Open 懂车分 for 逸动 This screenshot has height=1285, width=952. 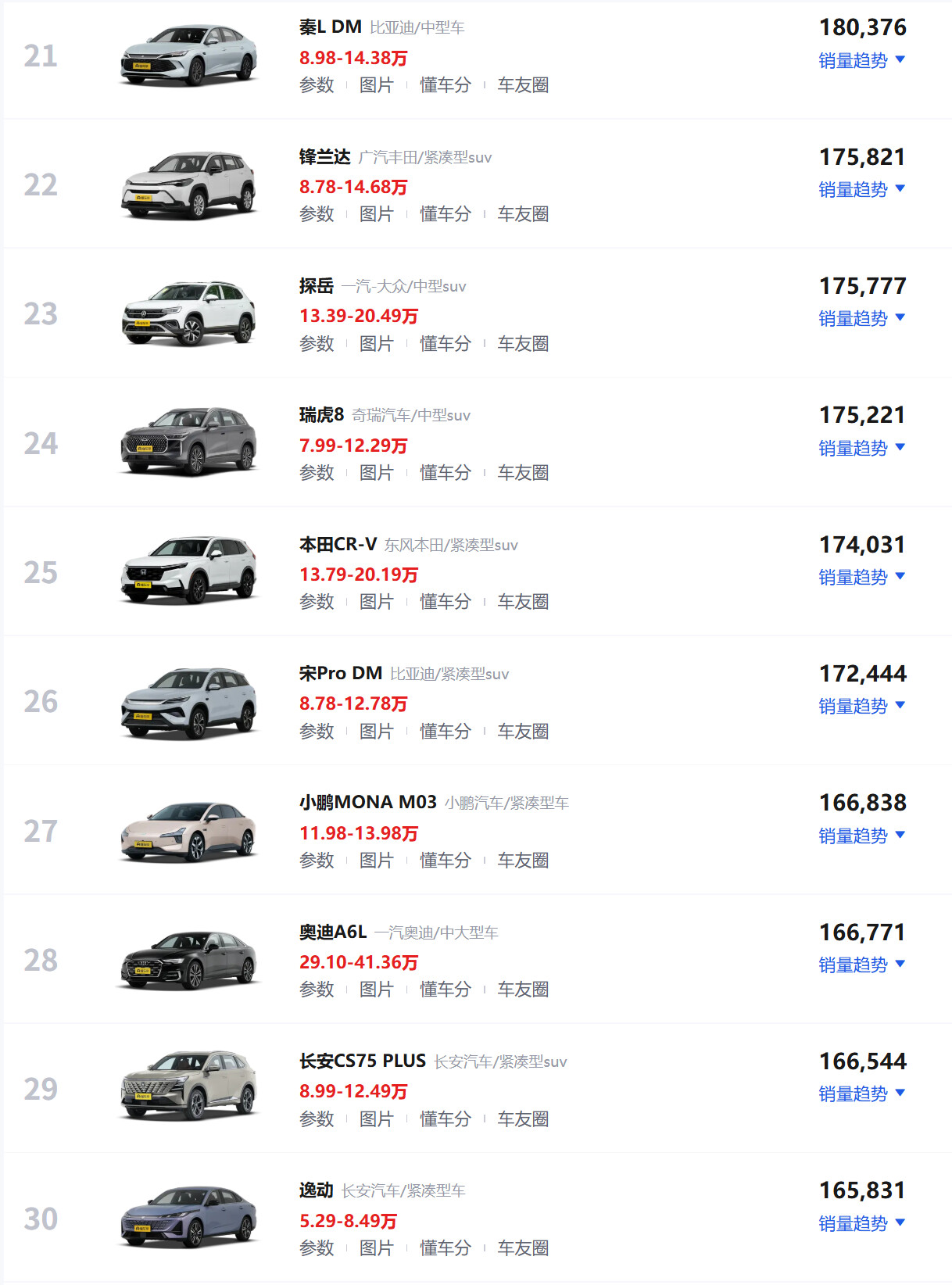point(445,1248)
